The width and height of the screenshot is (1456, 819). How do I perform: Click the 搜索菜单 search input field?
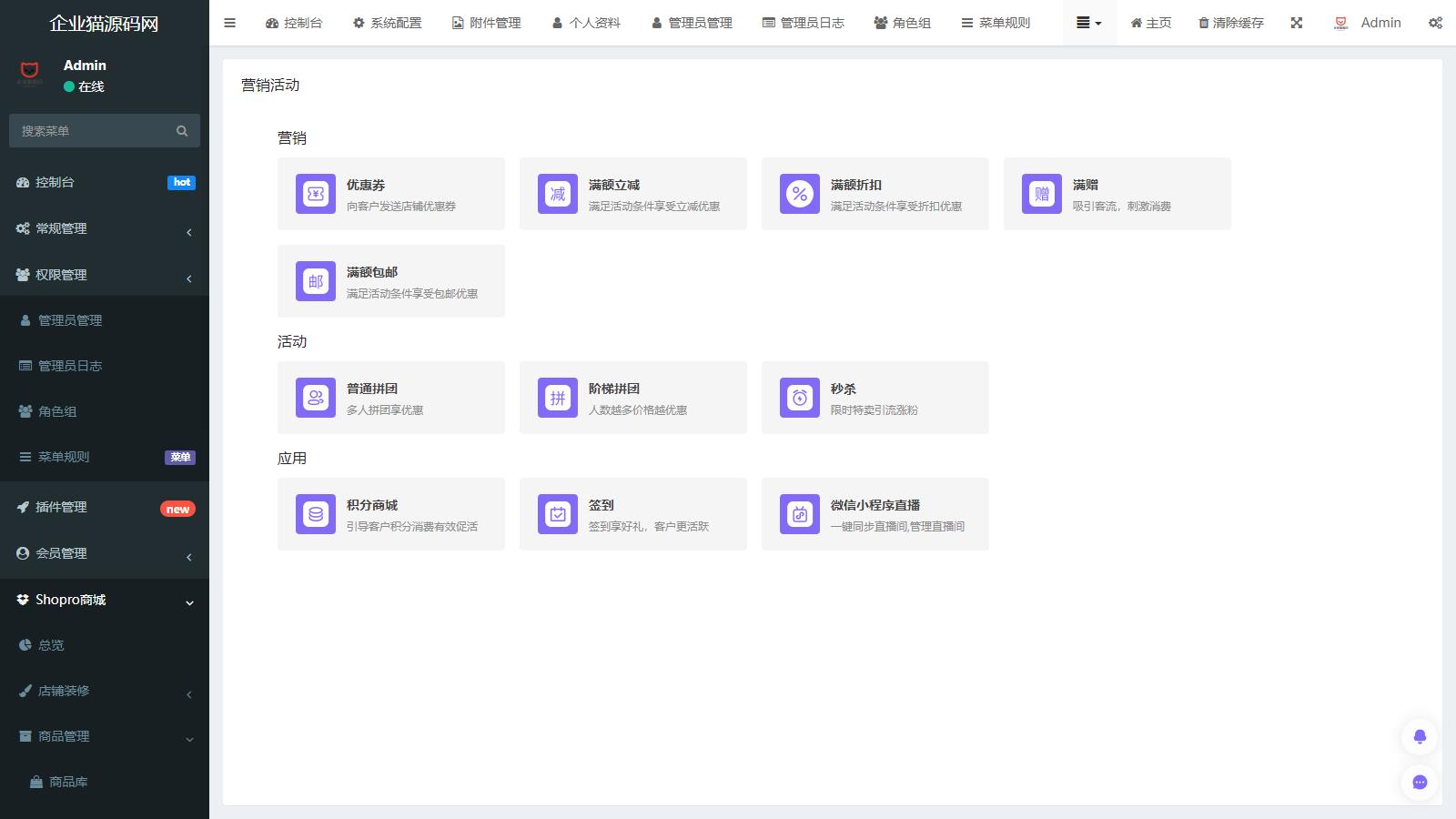[91, 130]
